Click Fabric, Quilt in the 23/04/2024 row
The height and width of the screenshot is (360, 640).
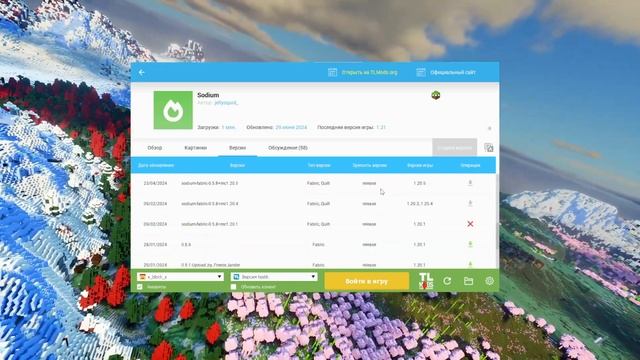[x=318, y=183]
